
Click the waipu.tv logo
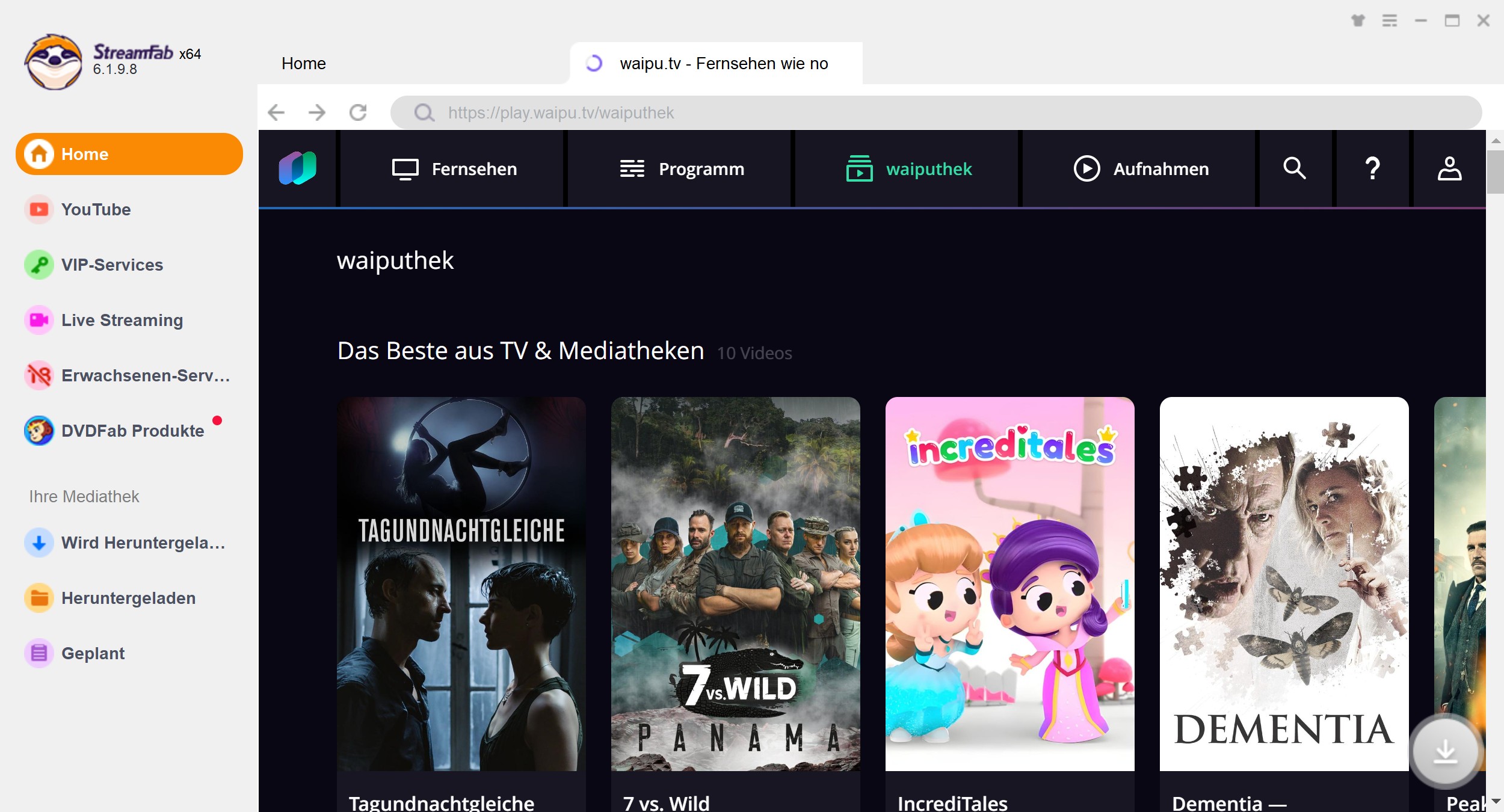298,168
